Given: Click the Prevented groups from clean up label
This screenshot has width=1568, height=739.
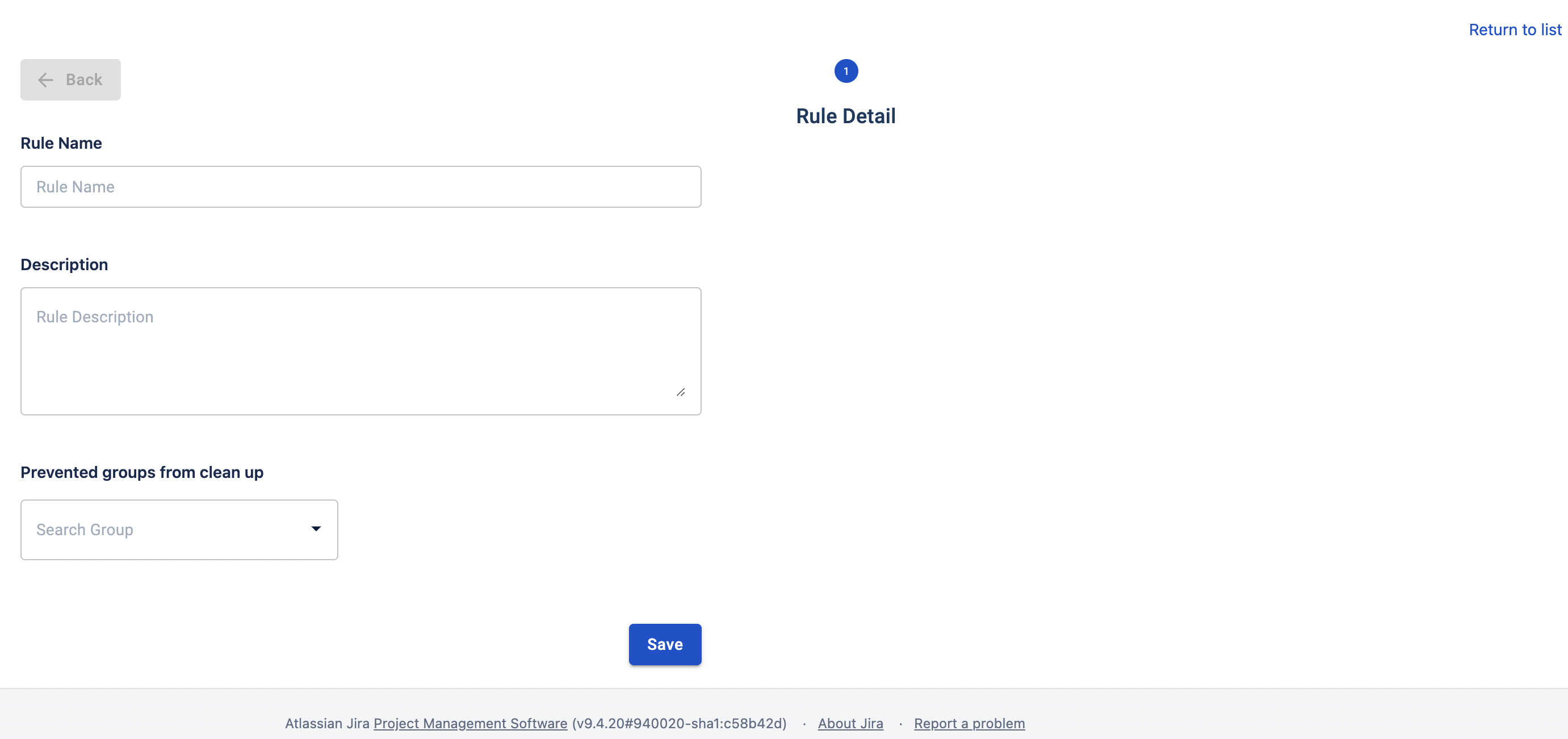Looking at the screenshot, I should pos(142,472).
